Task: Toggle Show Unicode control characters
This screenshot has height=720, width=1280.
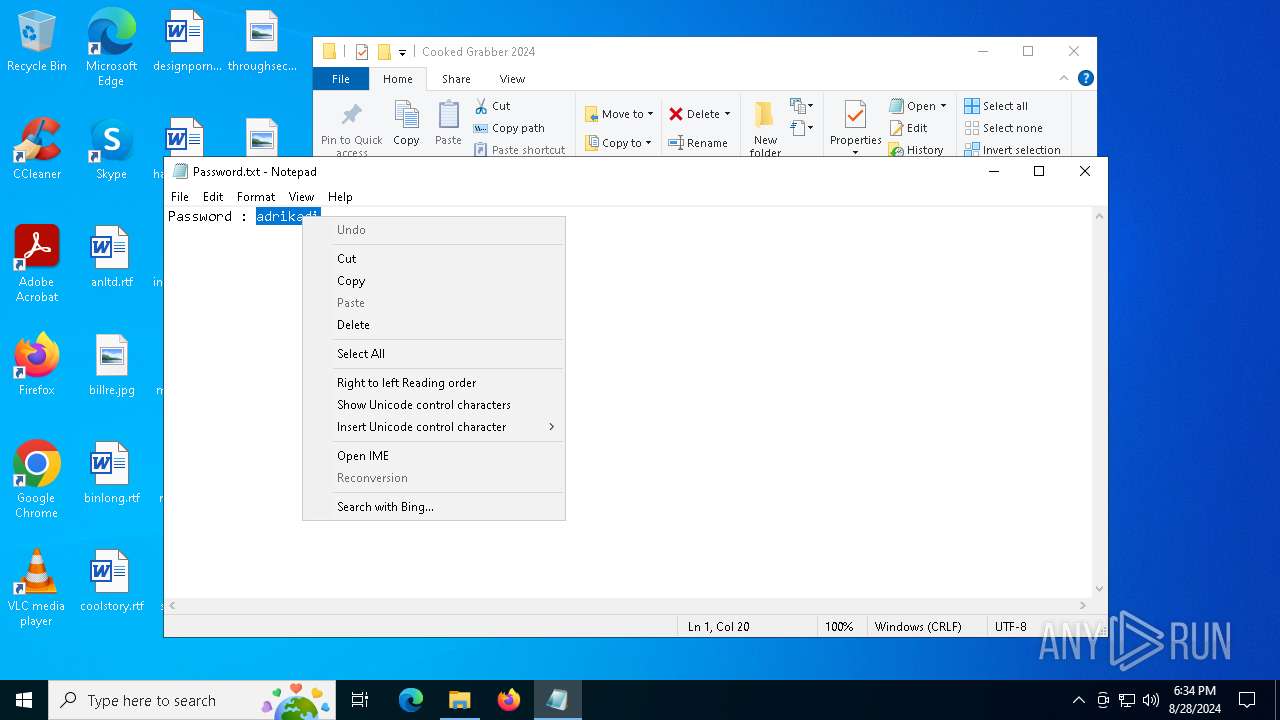Action: click(434, 405)
